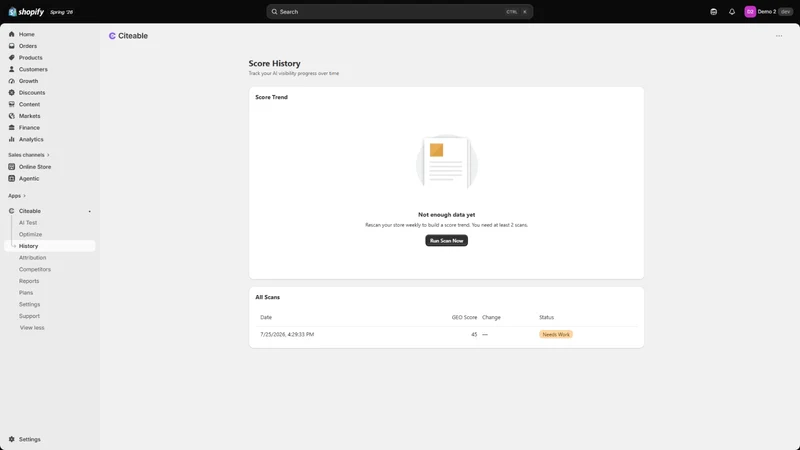Expand the Apps section
Screen dimensions: 800x450
click(x=16, y=196)
